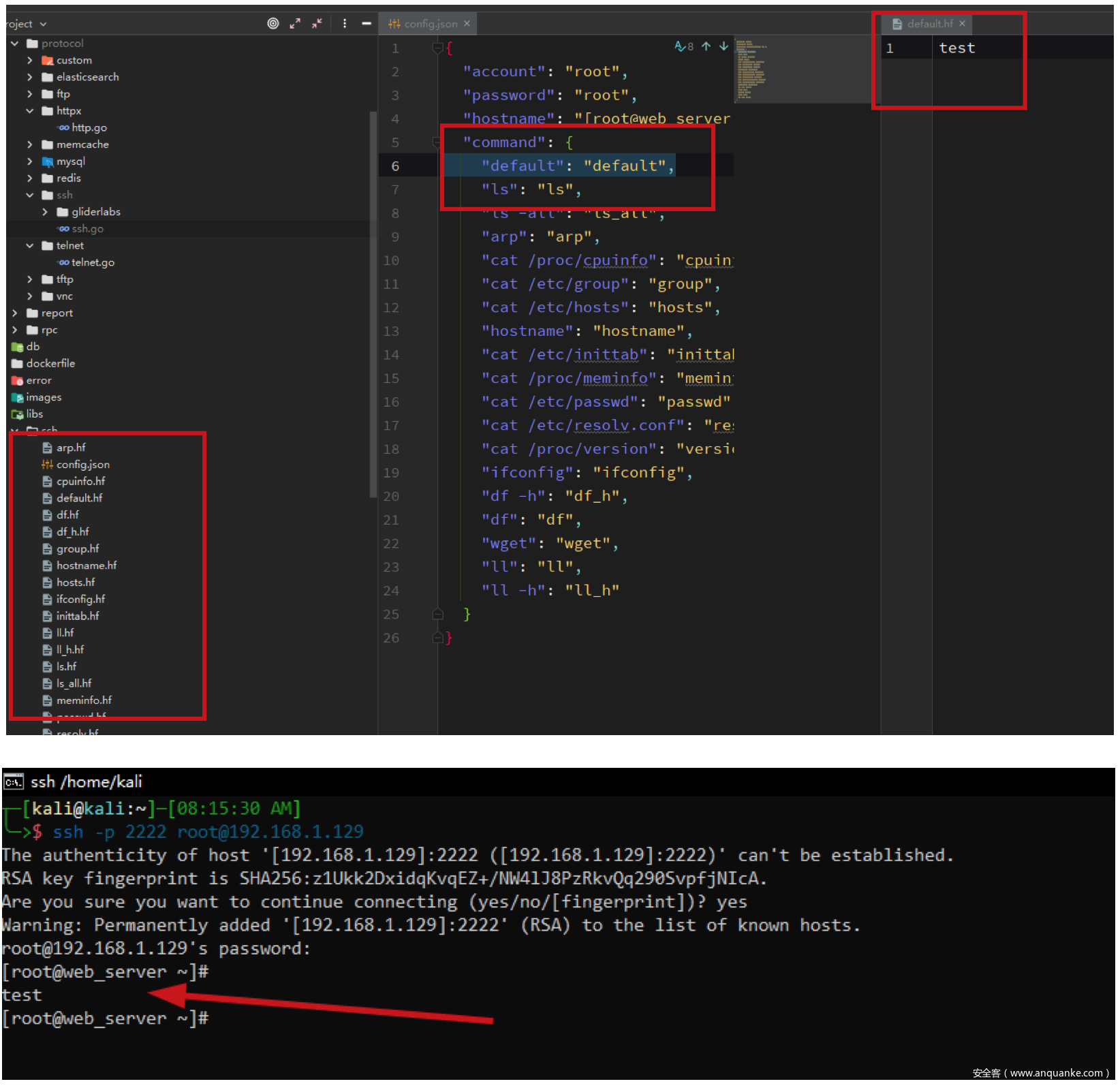1120x1086 pixels.
Task: Toggle the code fold marker on line 1
Action: 438,48
